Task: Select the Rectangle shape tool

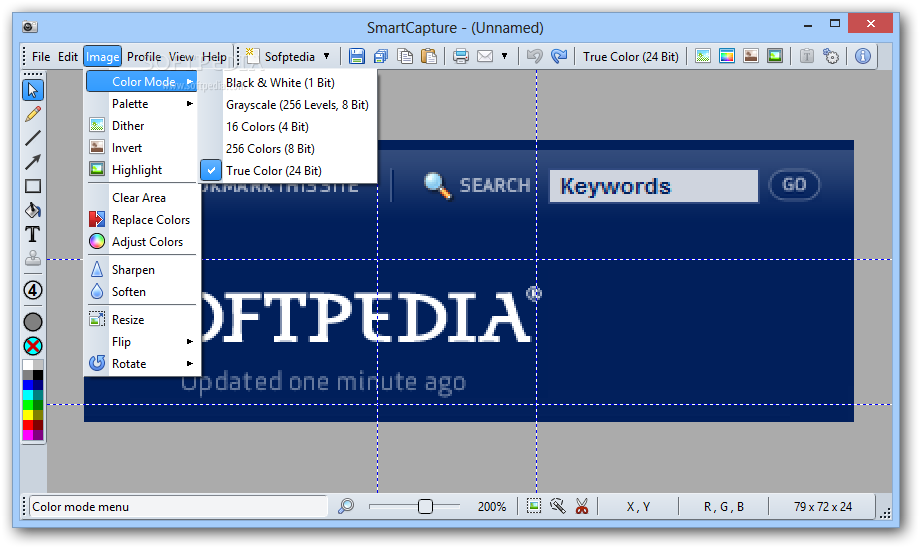Action: click(33, 187)
